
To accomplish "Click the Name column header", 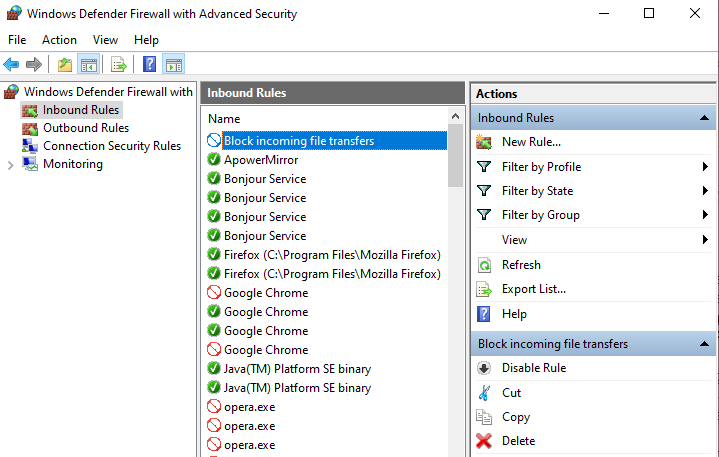I will pos(224,119).
